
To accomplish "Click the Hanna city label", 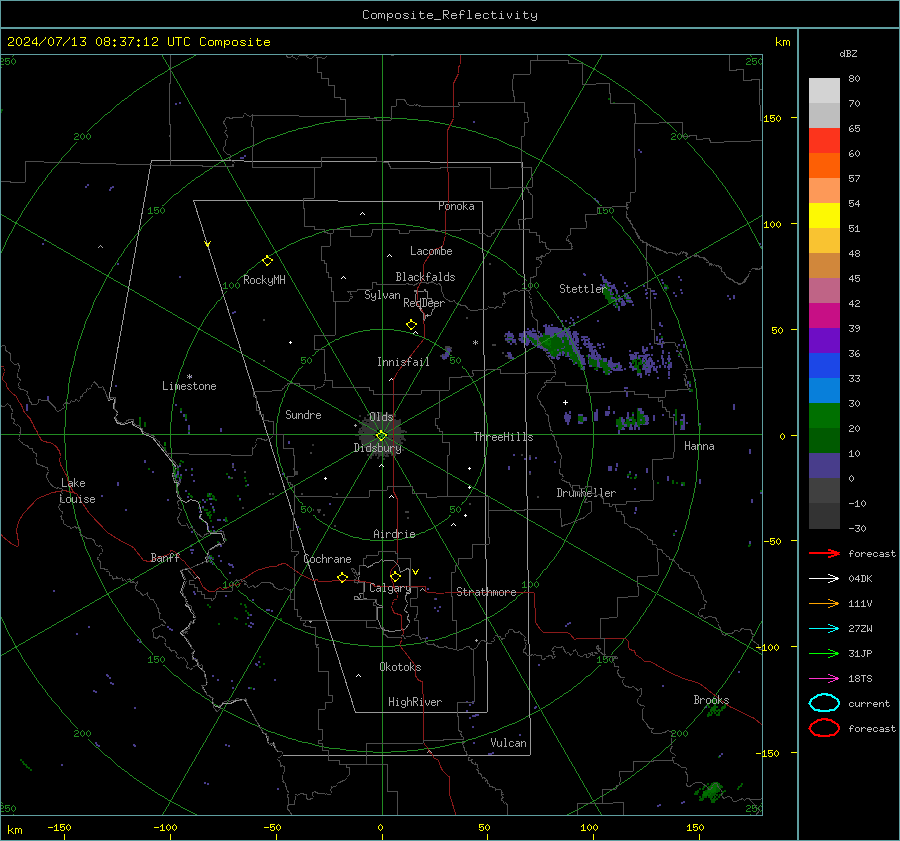I will coord(699,446).
